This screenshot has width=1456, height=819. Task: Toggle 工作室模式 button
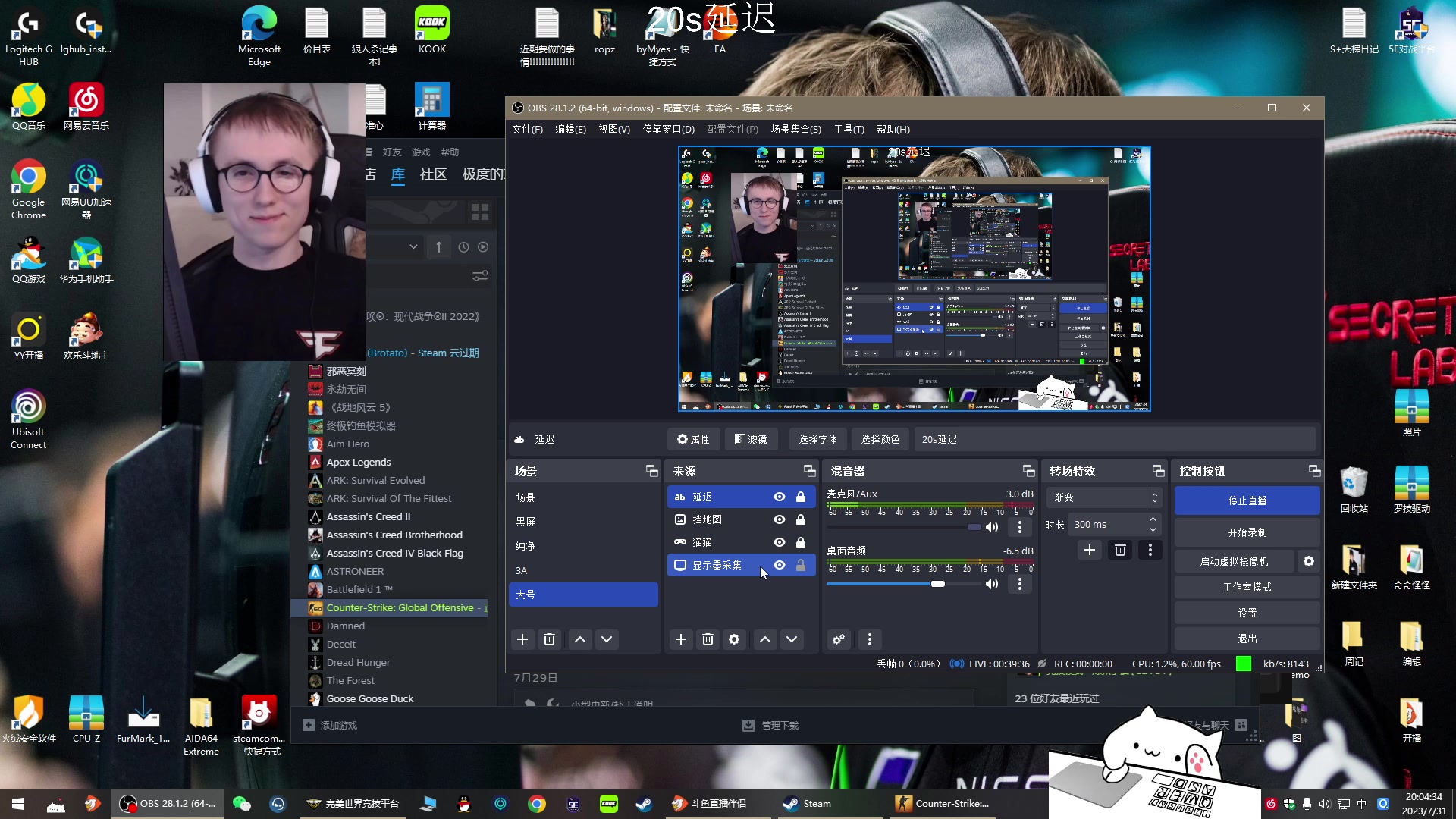coord(1247,587)
